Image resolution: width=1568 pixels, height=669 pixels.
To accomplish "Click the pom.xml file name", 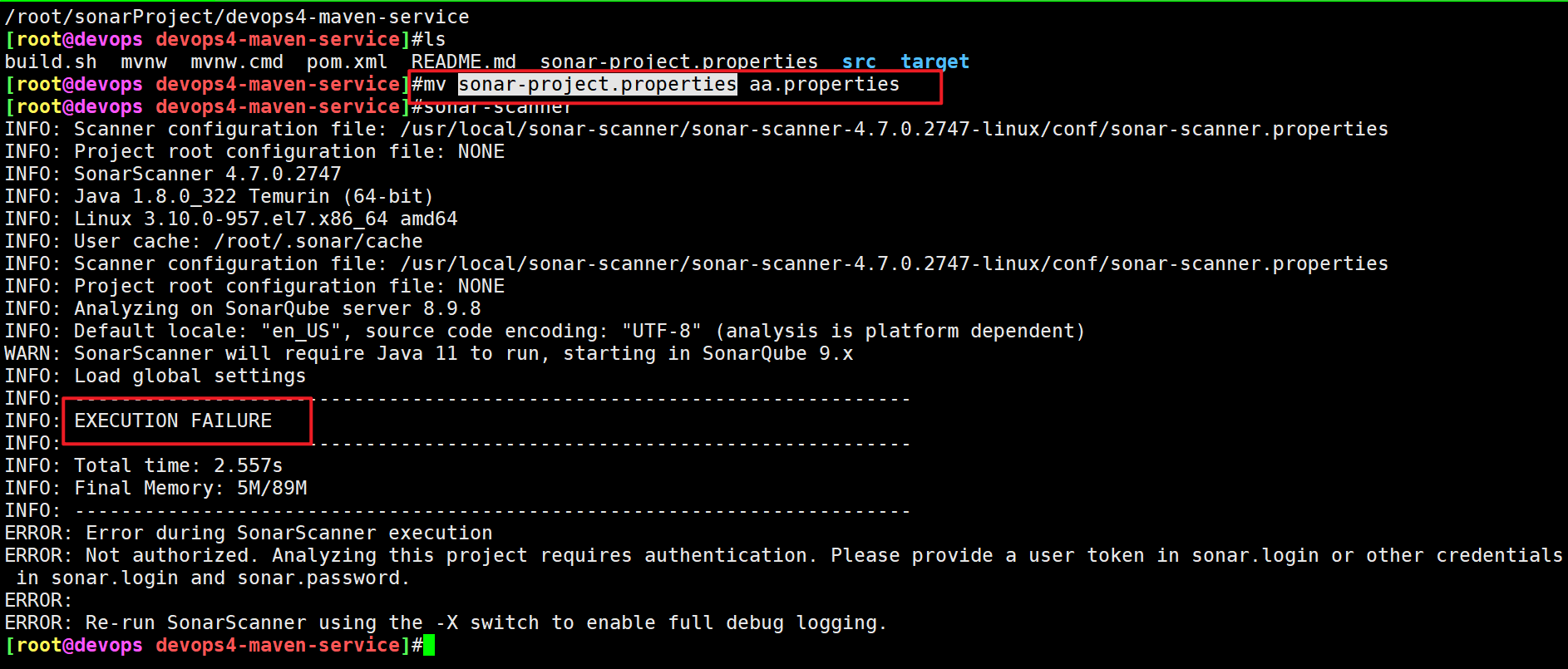I will pos(347,61).
